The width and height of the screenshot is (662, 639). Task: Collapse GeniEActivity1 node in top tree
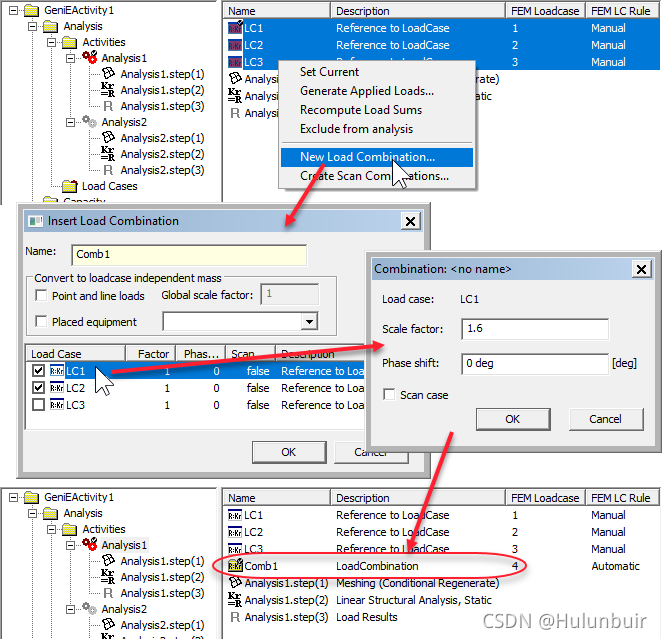(x=14, y=10)
